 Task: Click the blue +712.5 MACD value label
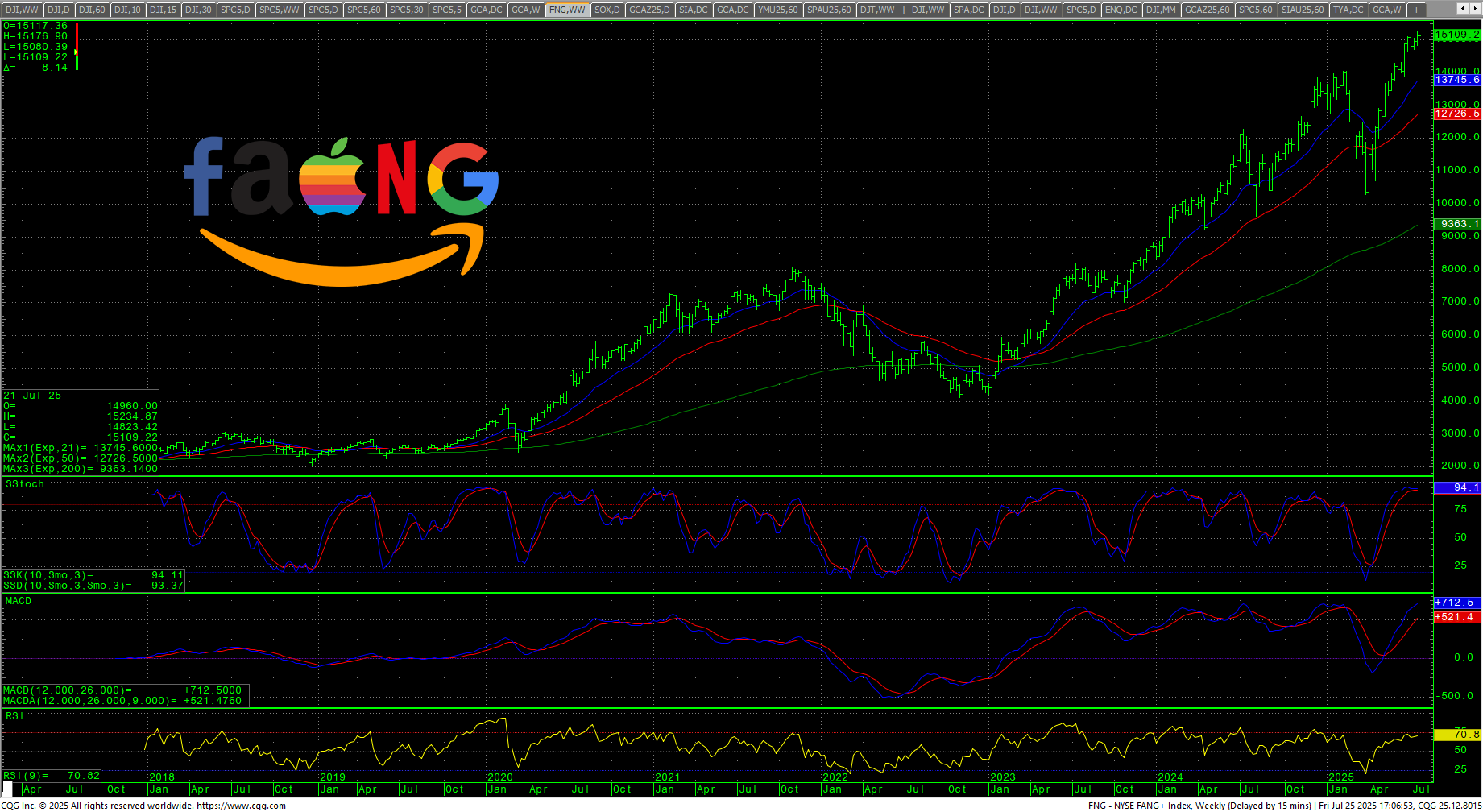click(x=1457, y=603)
